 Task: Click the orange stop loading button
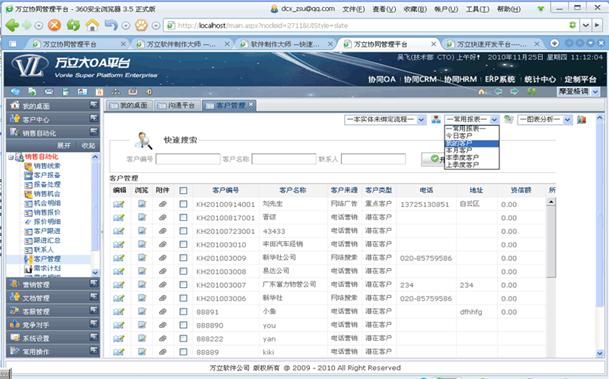point(54,26)
